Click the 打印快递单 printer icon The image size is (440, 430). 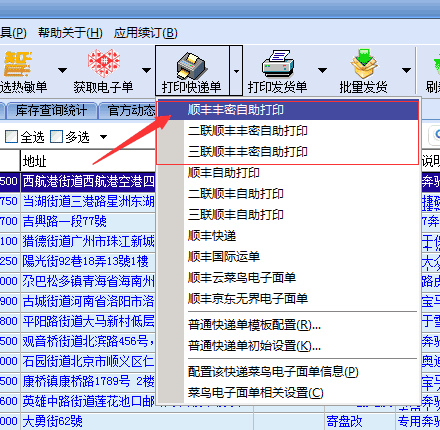click(x=192, y=65)
